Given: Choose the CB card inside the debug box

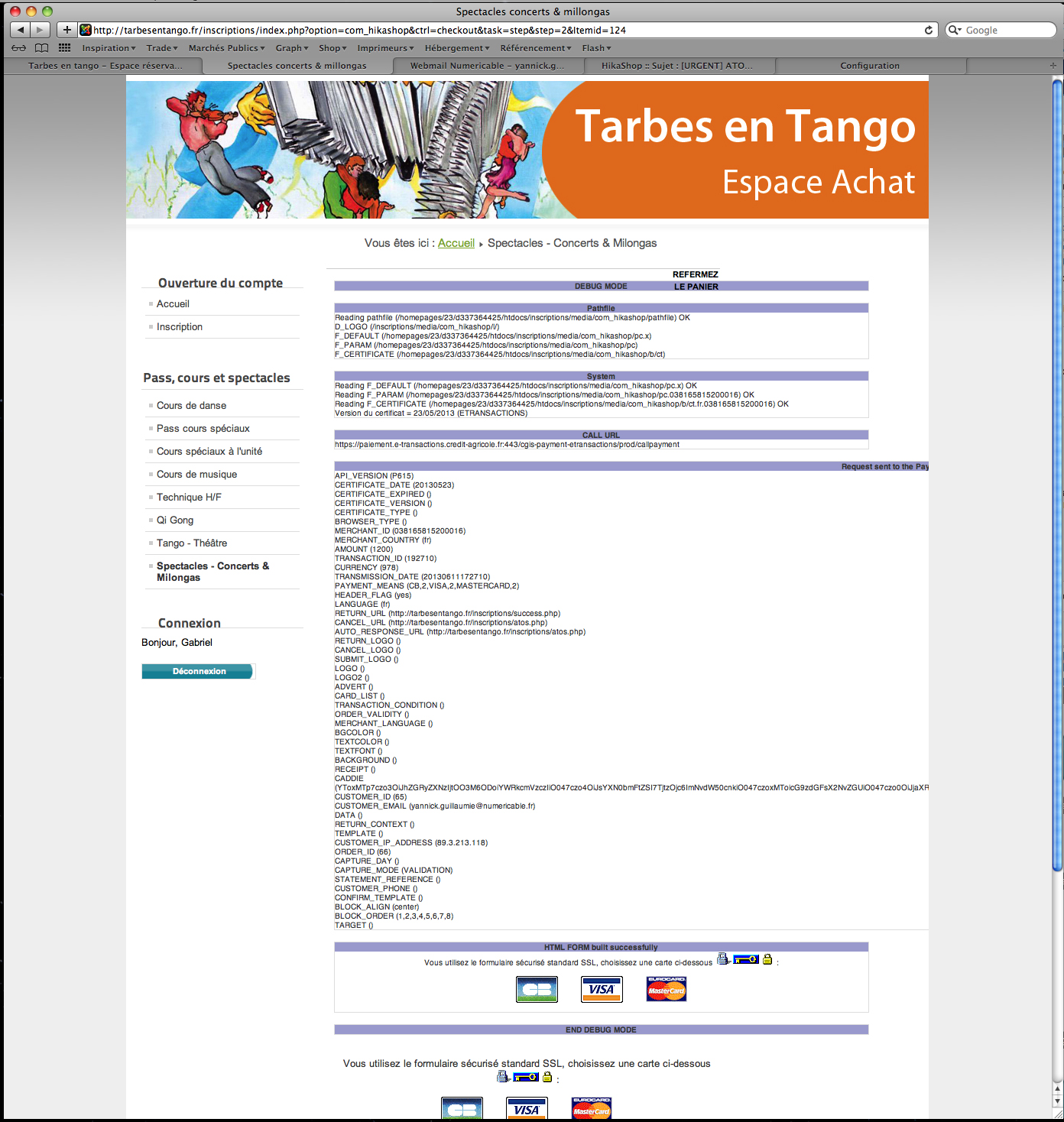Looking at the screenshot, I should coord(537,989).
